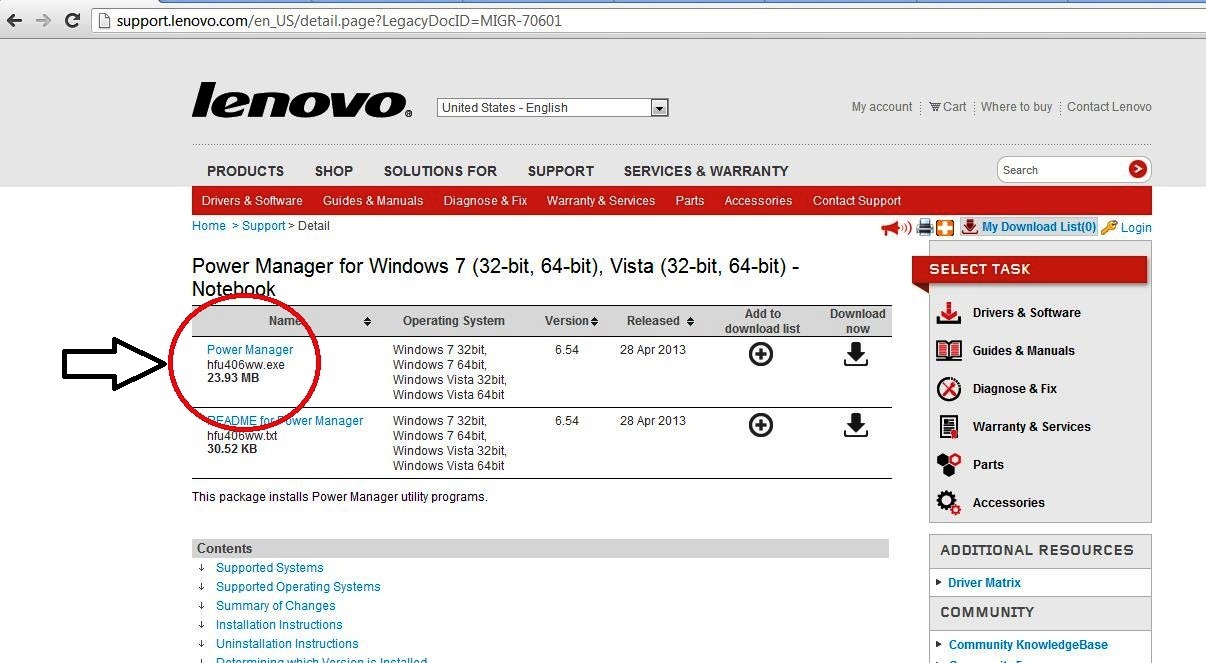Click Accessories gear icon in sidebar
The image size is (1206, 663).
[x=948, y=503]
